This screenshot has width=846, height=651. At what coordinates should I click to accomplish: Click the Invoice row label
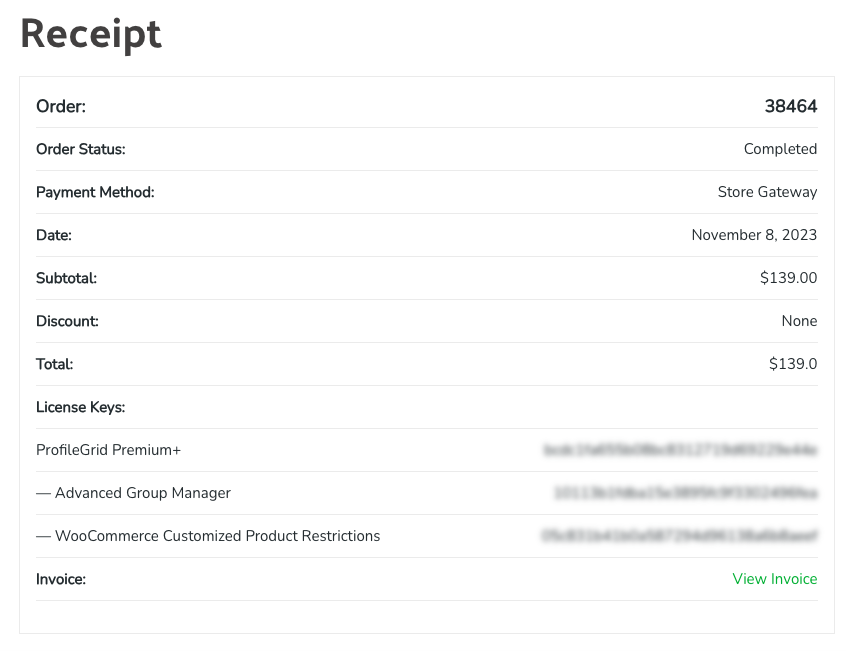[x=61, y=579]
